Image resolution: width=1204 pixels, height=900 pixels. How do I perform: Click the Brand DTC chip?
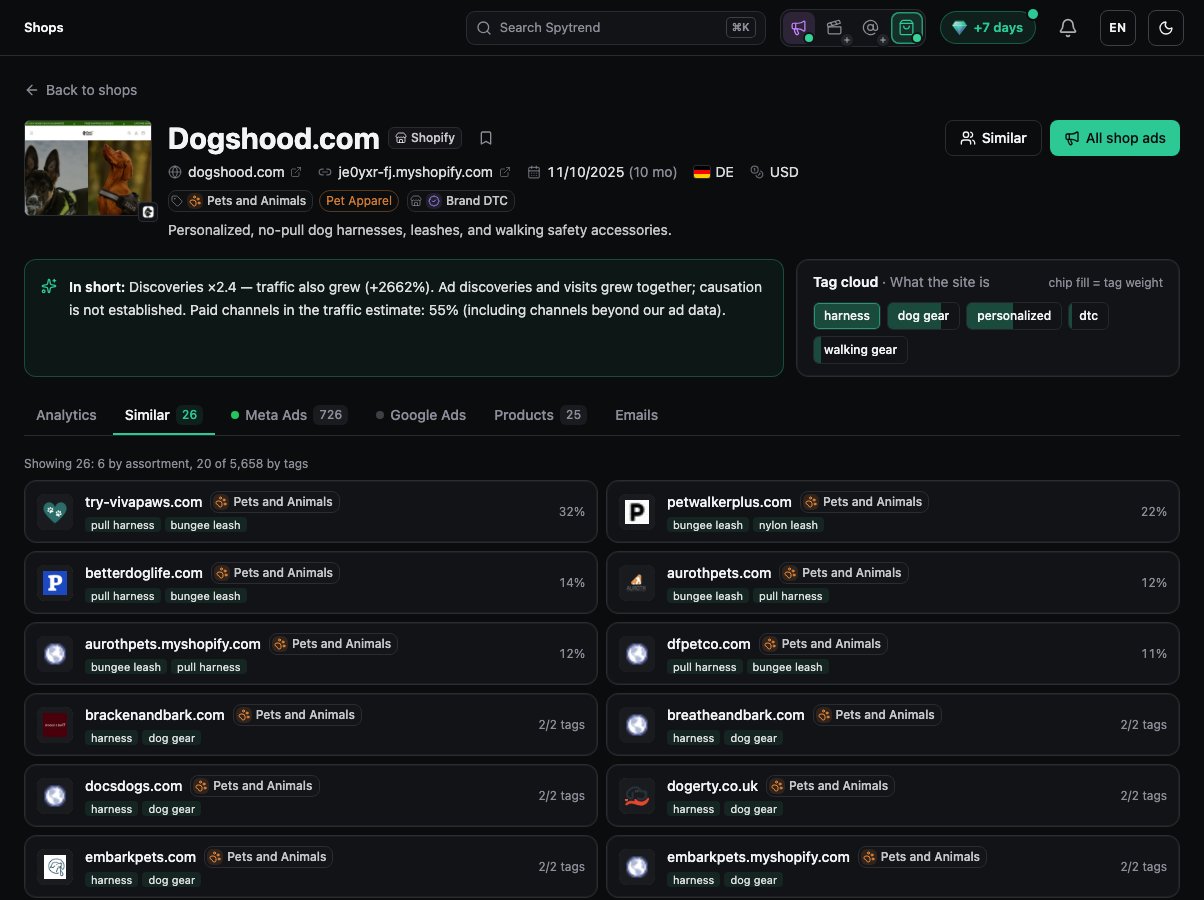coord(460,201)
